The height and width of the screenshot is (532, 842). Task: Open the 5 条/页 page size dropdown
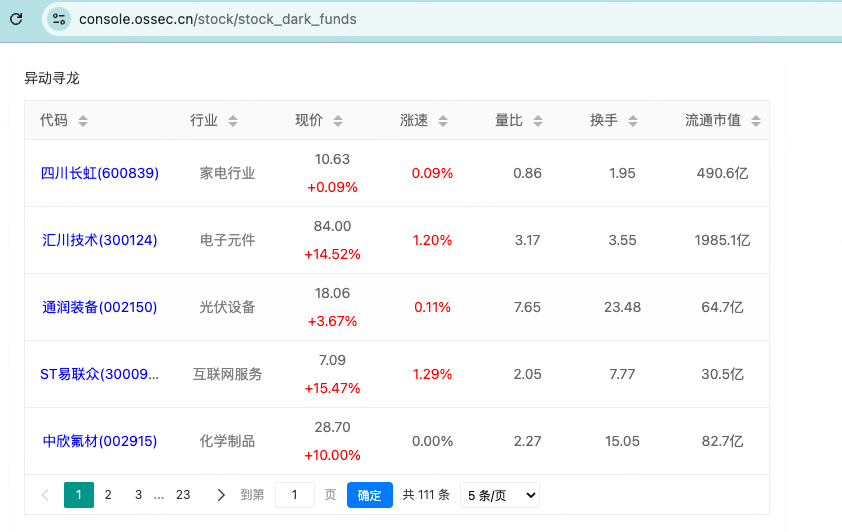pos(500,495)
